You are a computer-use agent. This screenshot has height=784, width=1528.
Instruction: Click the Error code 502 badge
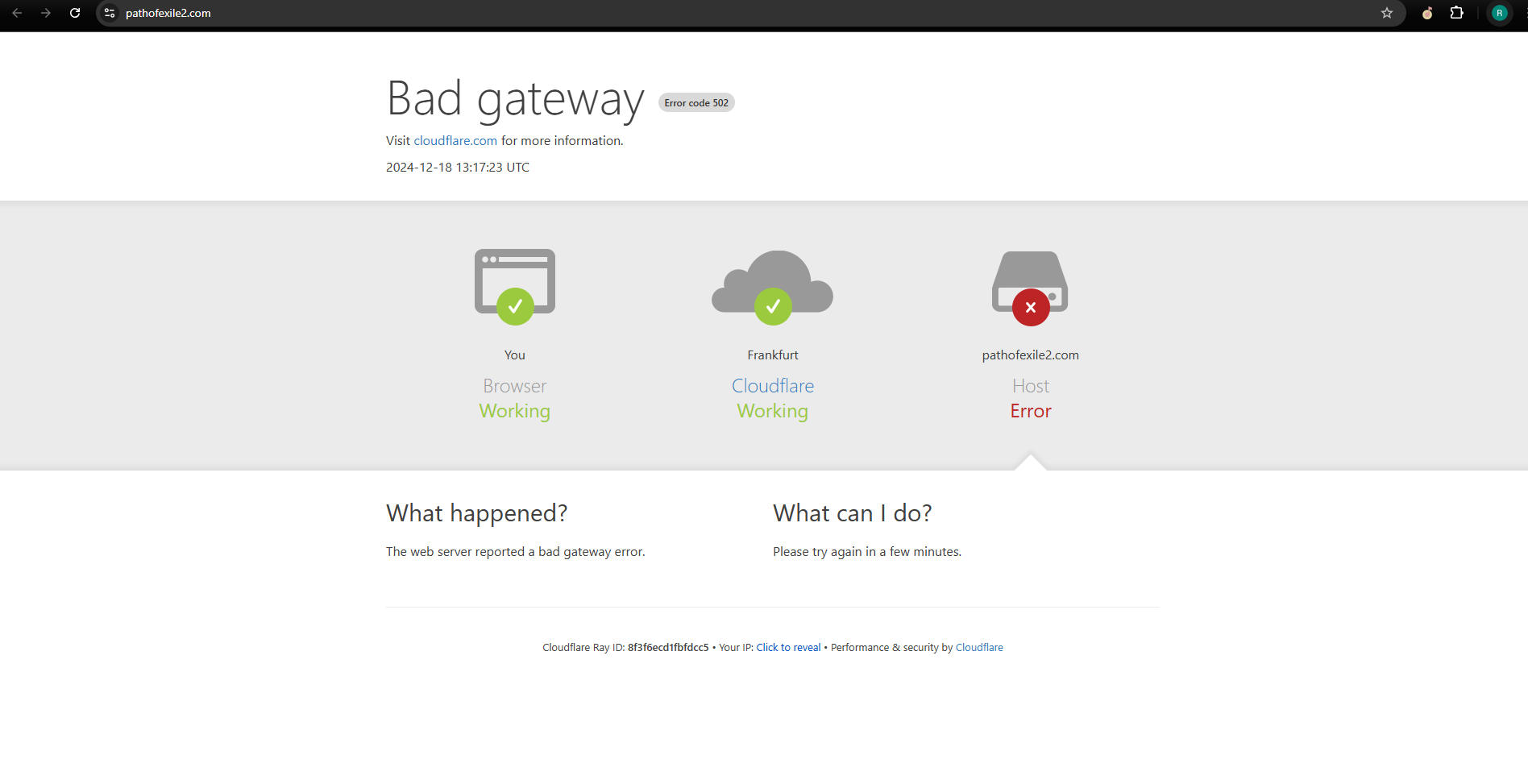[x=696, y=102]
